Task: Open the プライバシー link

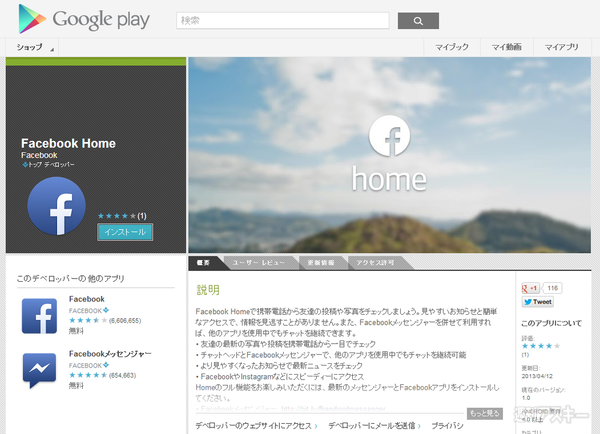Action: pyautogui.click(x=447, y=426)
